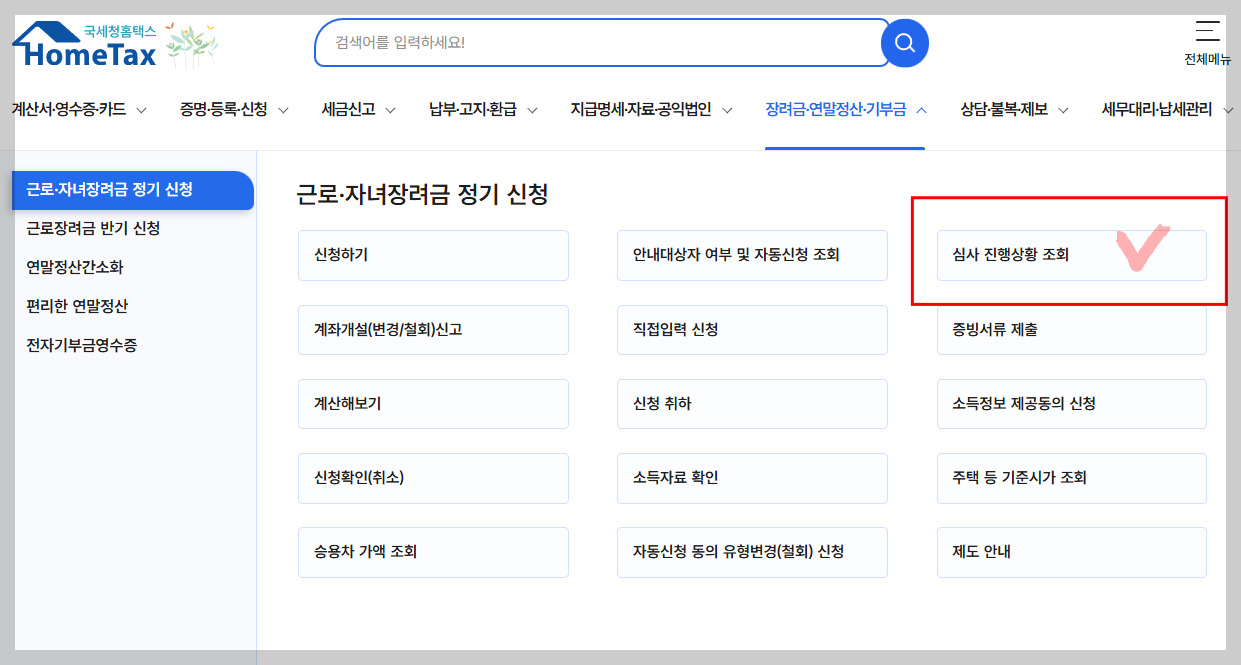Image resolution: width=1241 pixels, height=665 pixels.
Task: Click 신청 취하 to cancel application
Action: pos(752,403)
